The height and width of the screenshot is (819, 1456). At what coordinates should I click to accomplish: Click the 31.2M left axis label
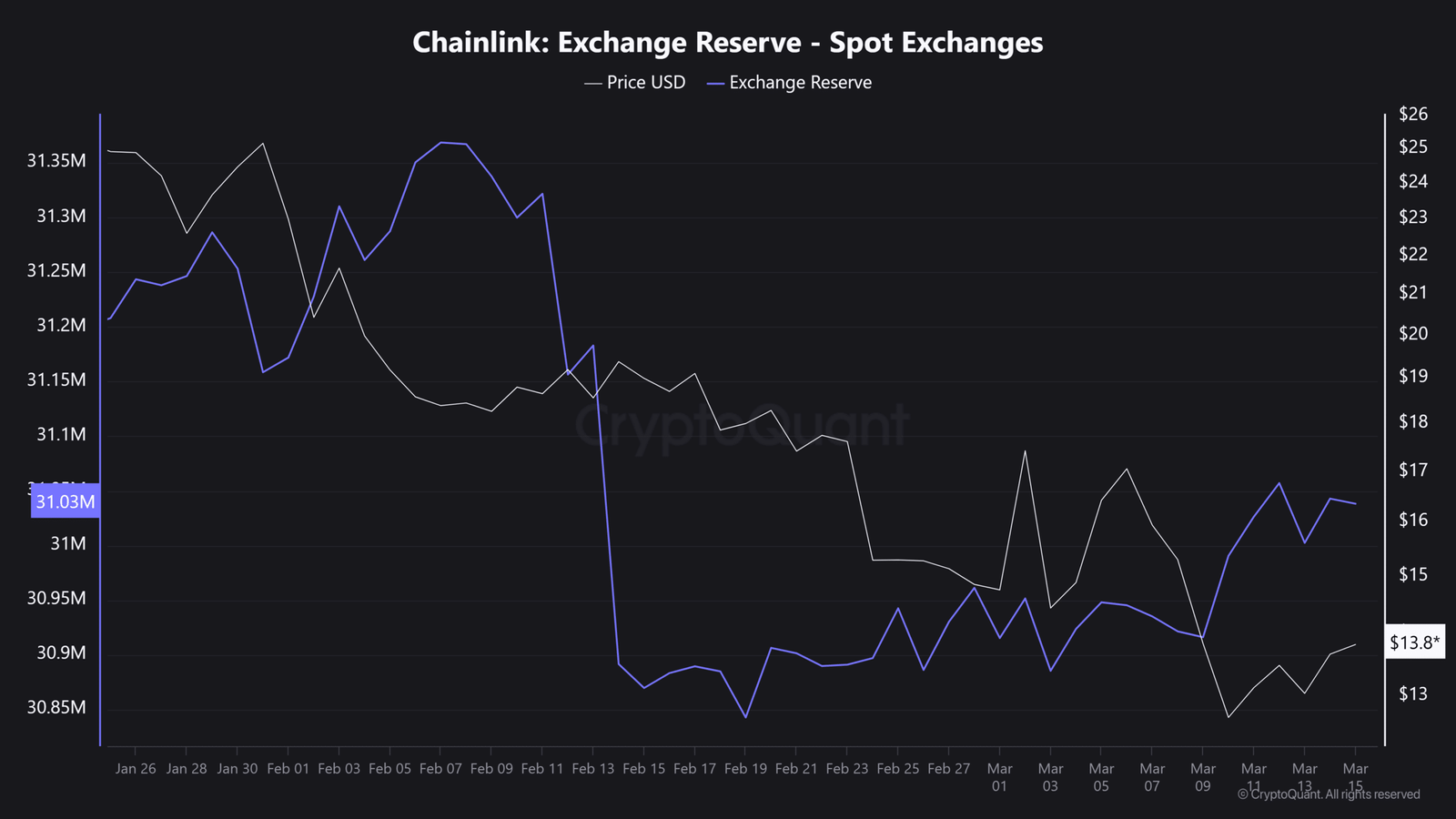tap(61, 325)
